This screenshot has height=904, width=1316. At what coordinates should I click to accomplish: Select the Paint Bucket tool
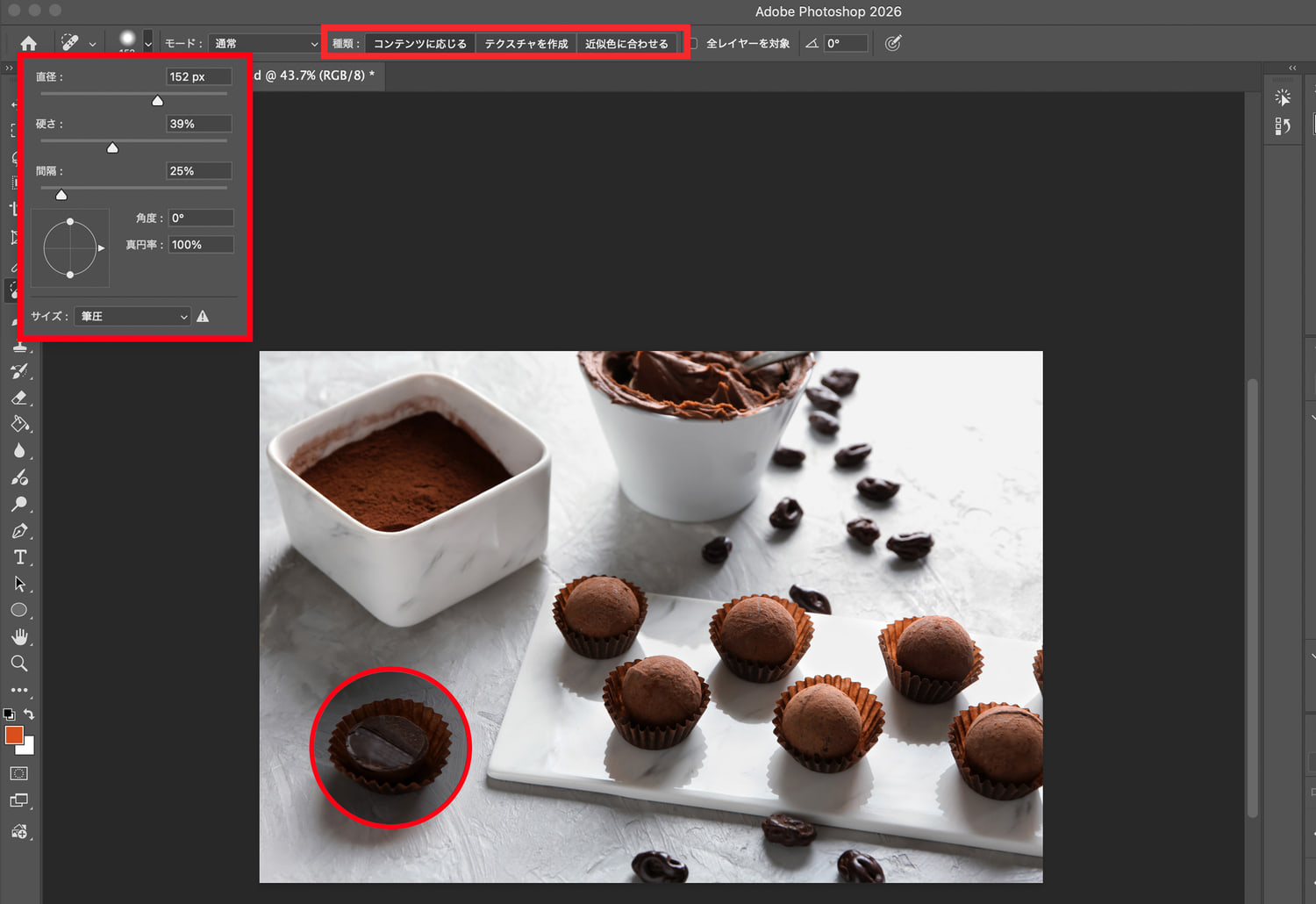coord(19,425)
